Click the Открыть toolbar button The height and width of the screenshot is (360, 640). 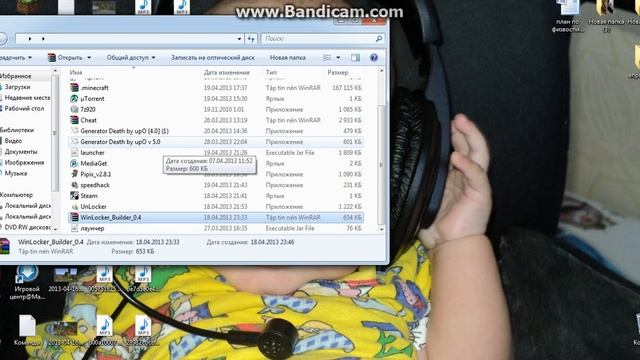click(x=65, y=58)
